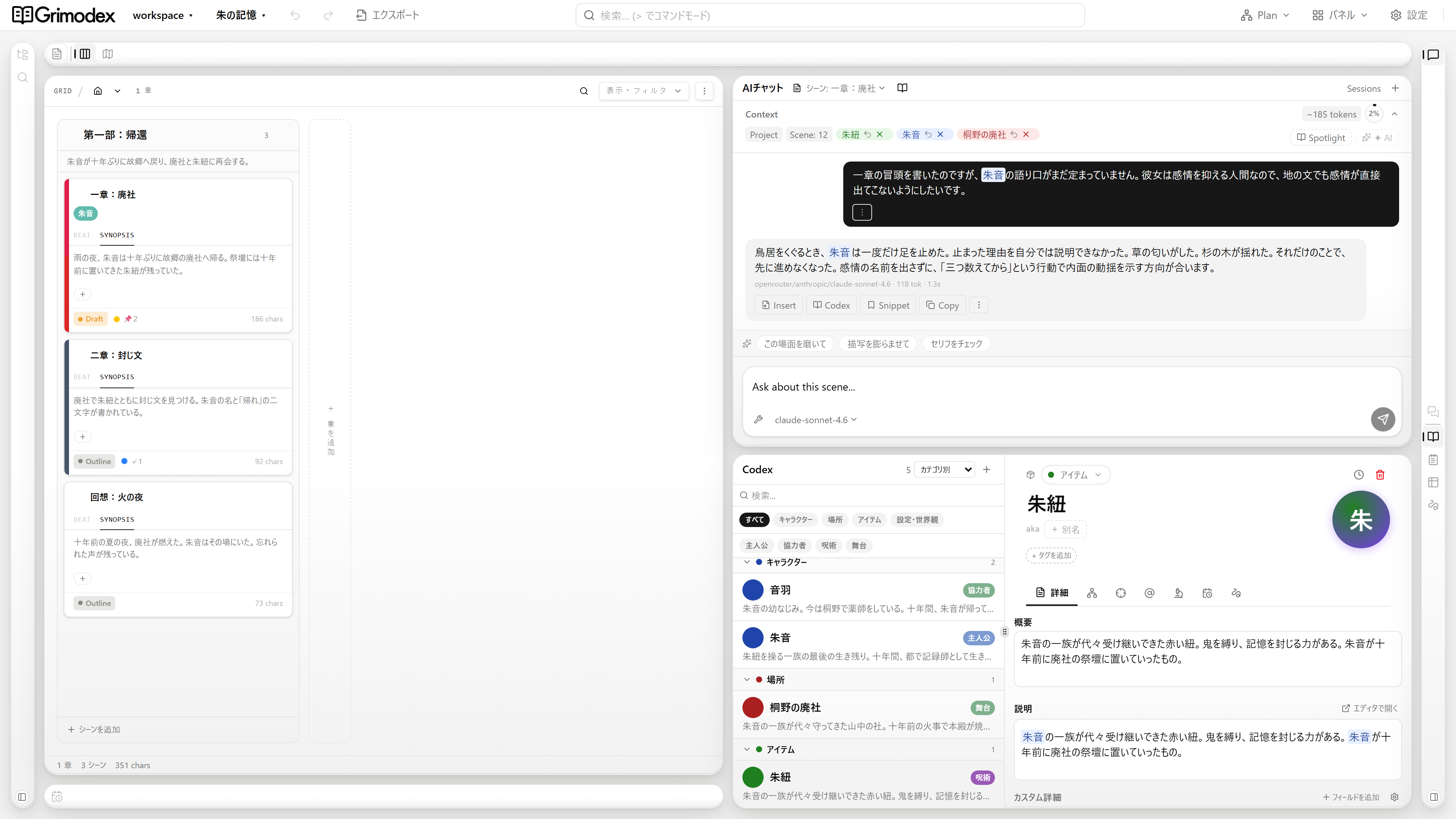Open the calendar timeline tab icon
Screen dimensions: 1456x819
click(x=1207, y=593)
